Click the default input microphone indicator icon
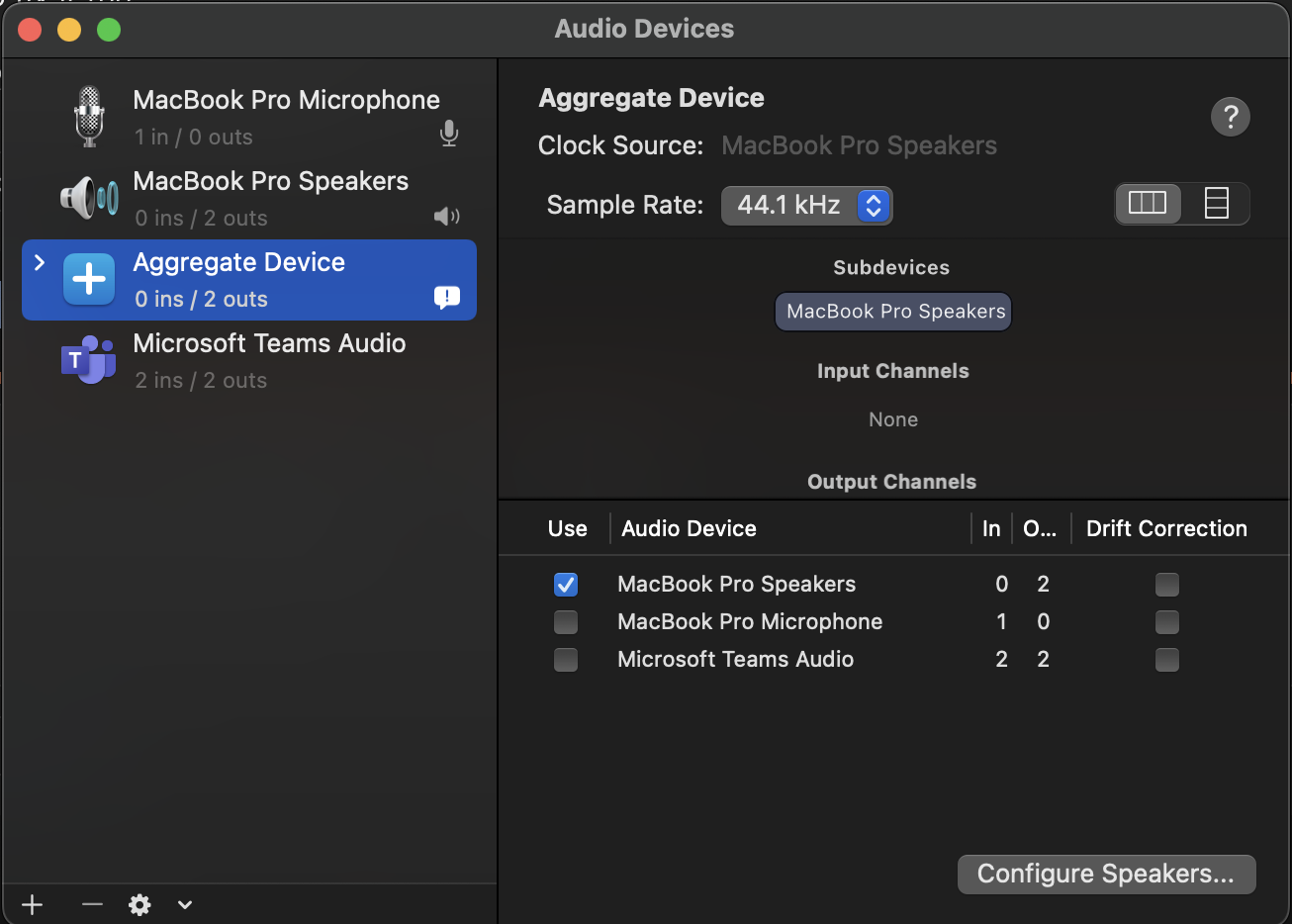Image resolution: width=1292 pixels, height=924 pixels. (x=449, y=134)
